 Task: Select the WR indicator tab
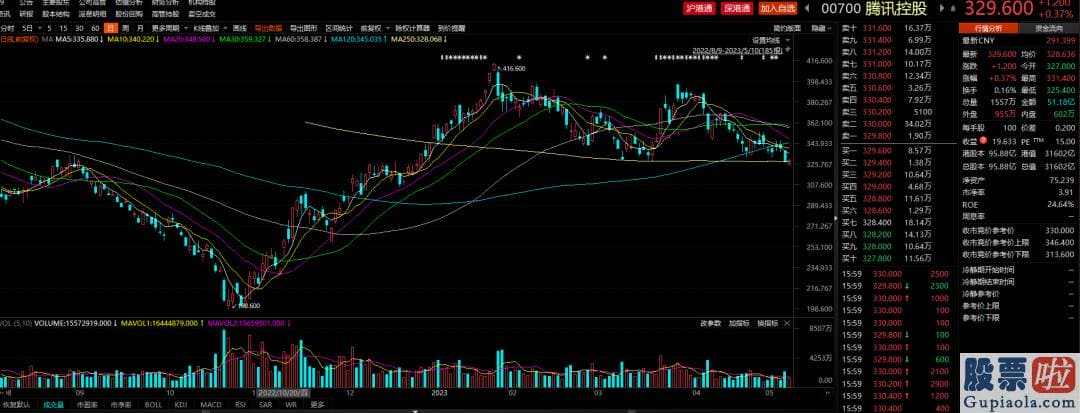pos(291,405)
